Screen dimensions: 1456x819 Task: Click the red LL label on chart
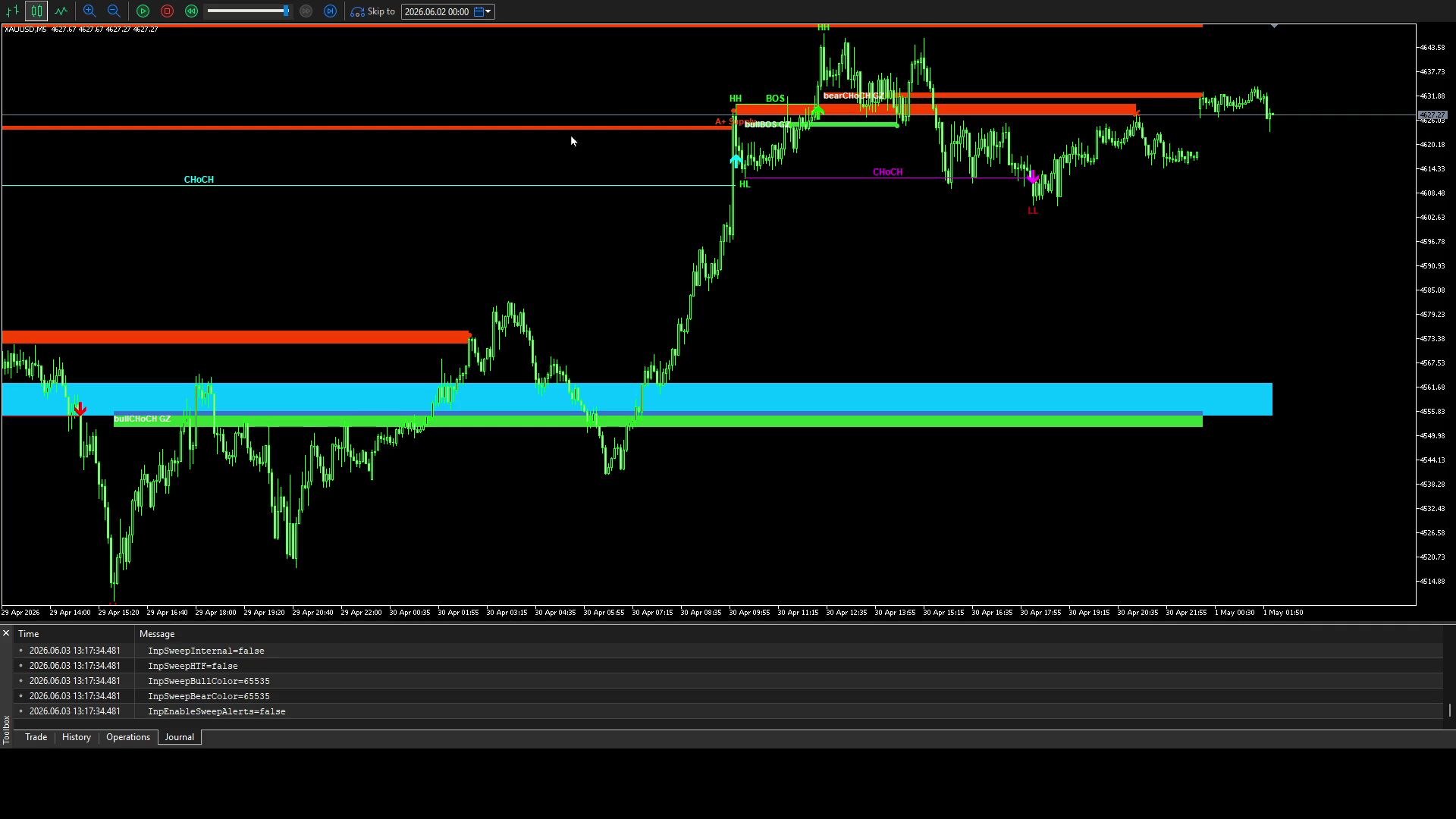1032,211
